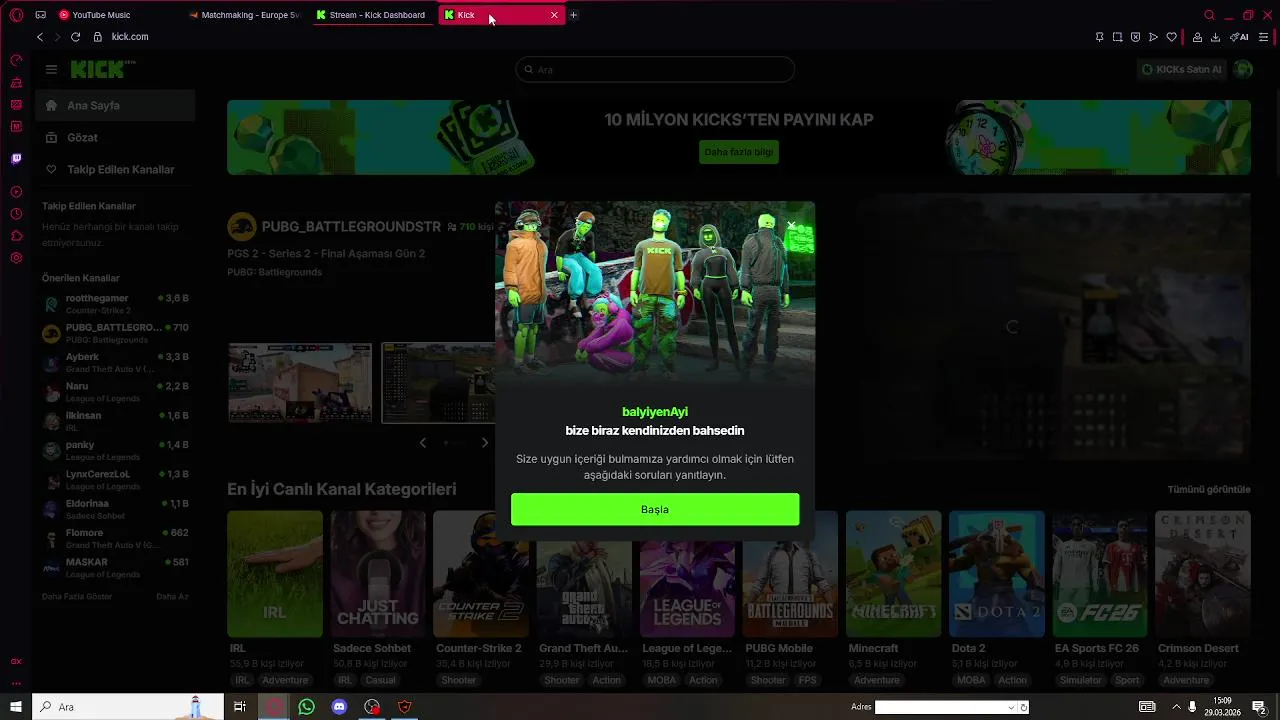Click Daha fazla bilgi banner button

tap(739, 152)
